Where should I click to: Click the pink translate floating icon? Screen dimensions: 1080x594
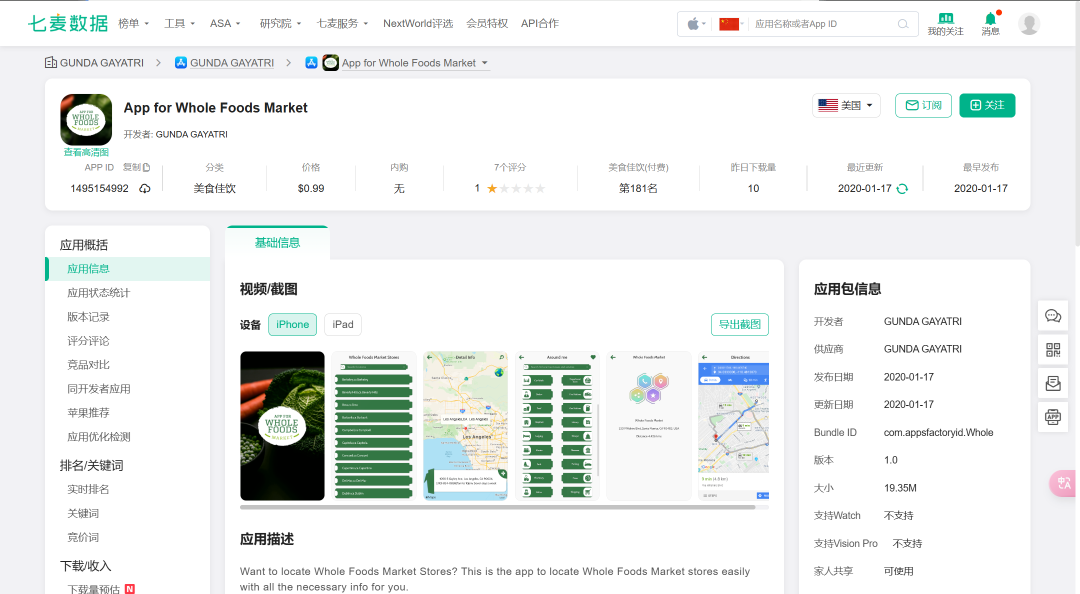pos(1063,483)
